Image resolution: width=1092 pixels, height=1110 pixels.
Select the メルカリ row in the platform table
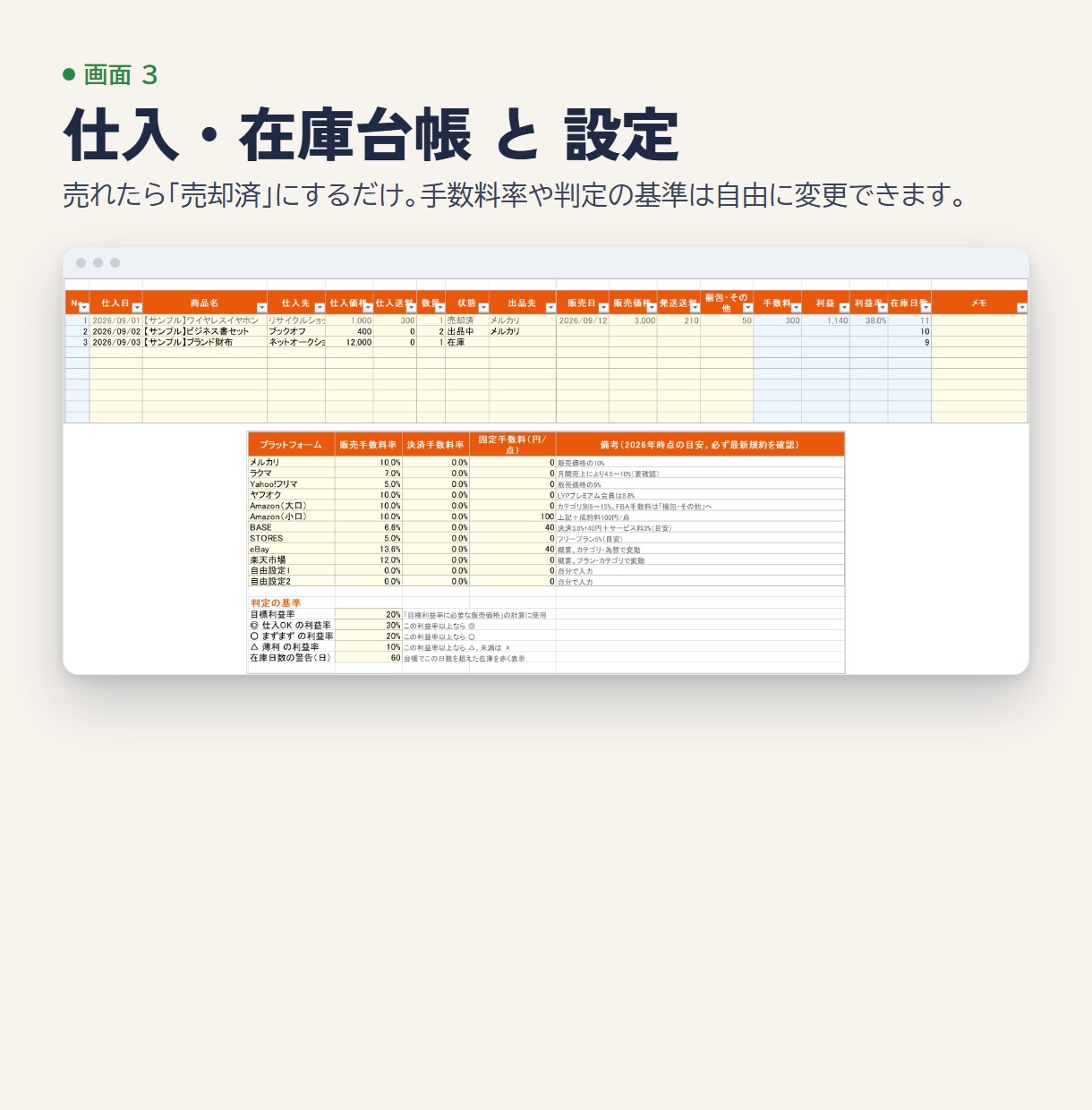click(x=546, y=463)
